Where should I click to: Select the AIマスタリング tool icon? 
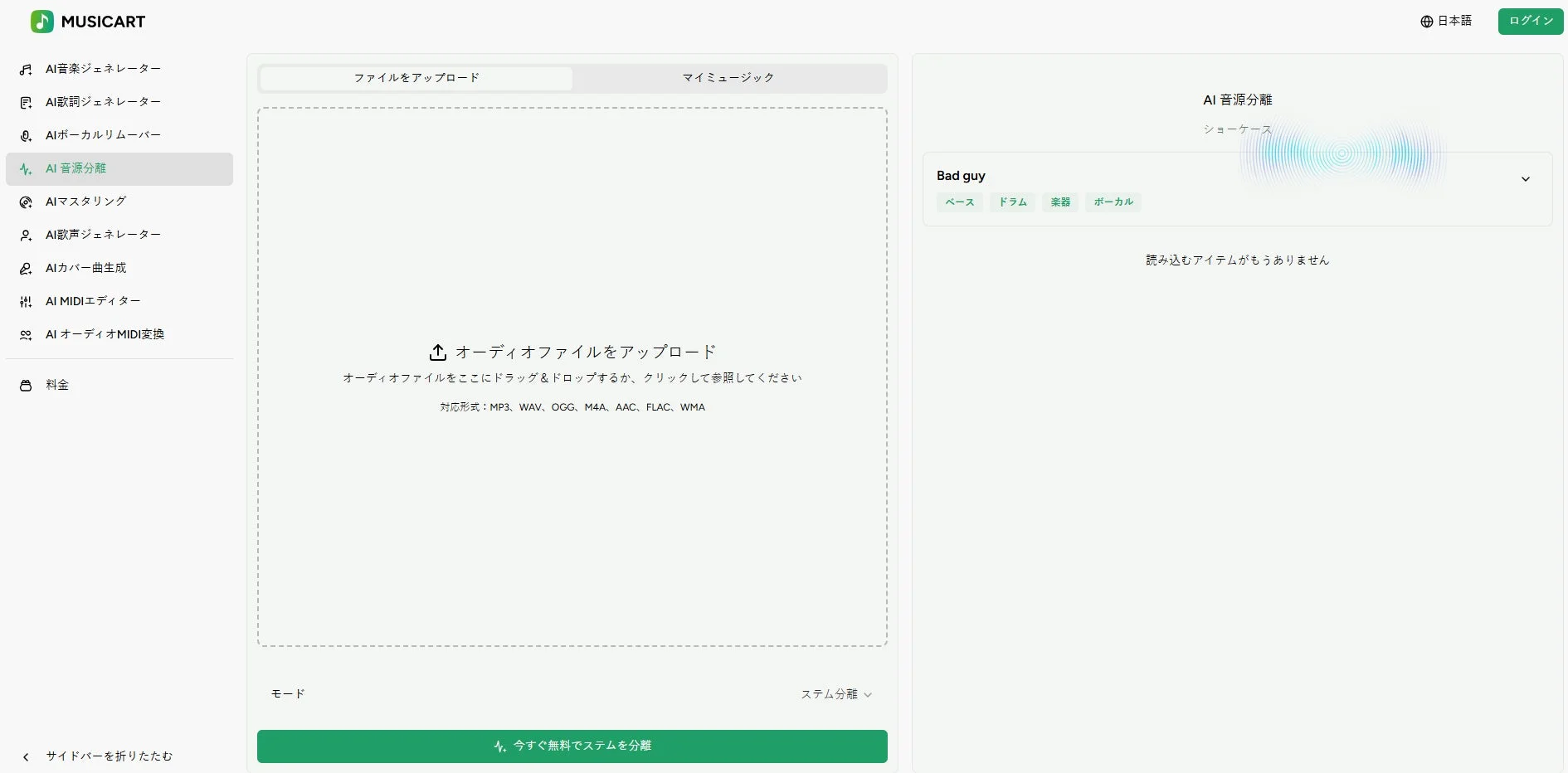[25, 202]
